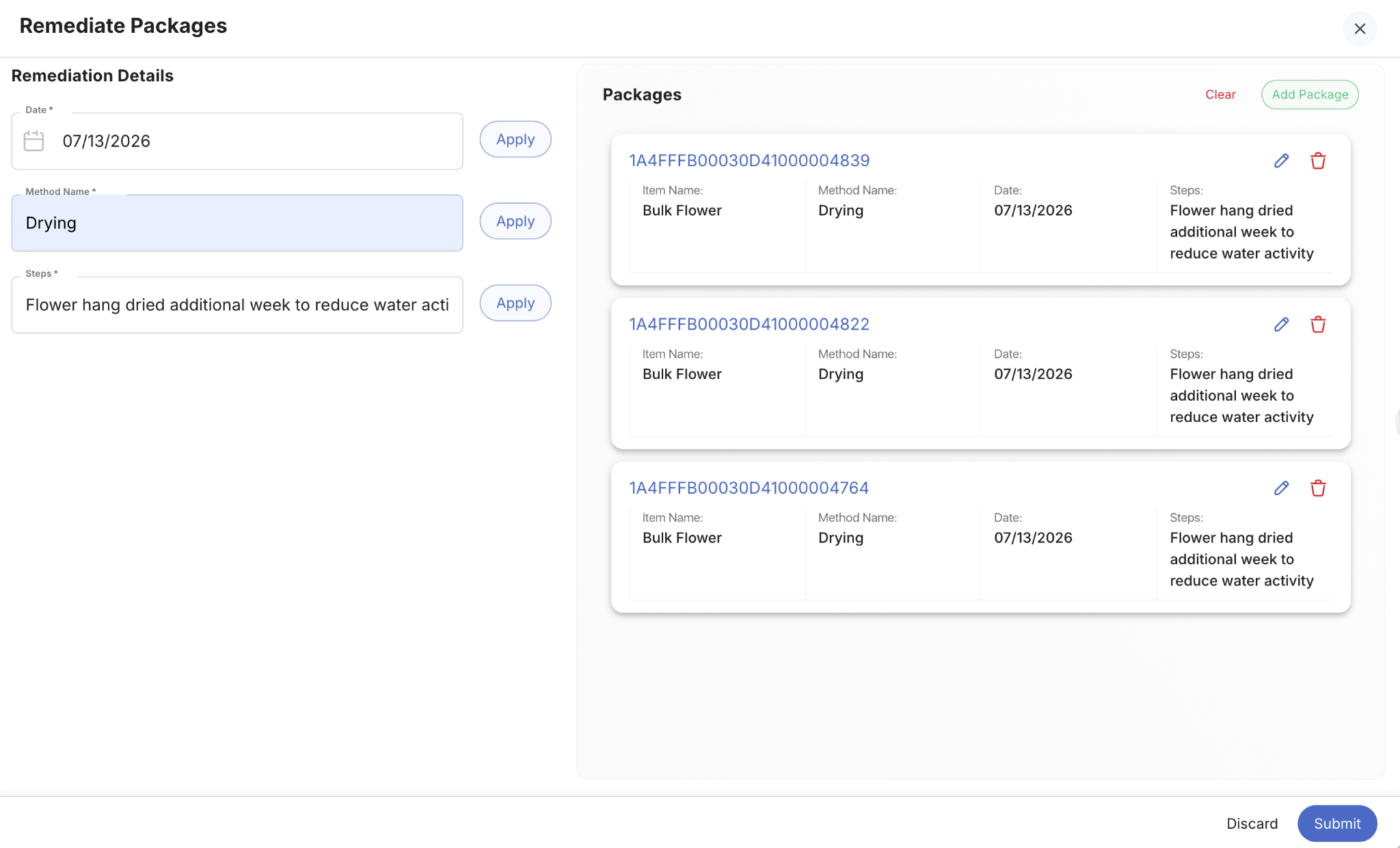This screenshot has width=1400, height=848.
Task: Delete package ending in 4839
Action: (x=1318, y=161)
